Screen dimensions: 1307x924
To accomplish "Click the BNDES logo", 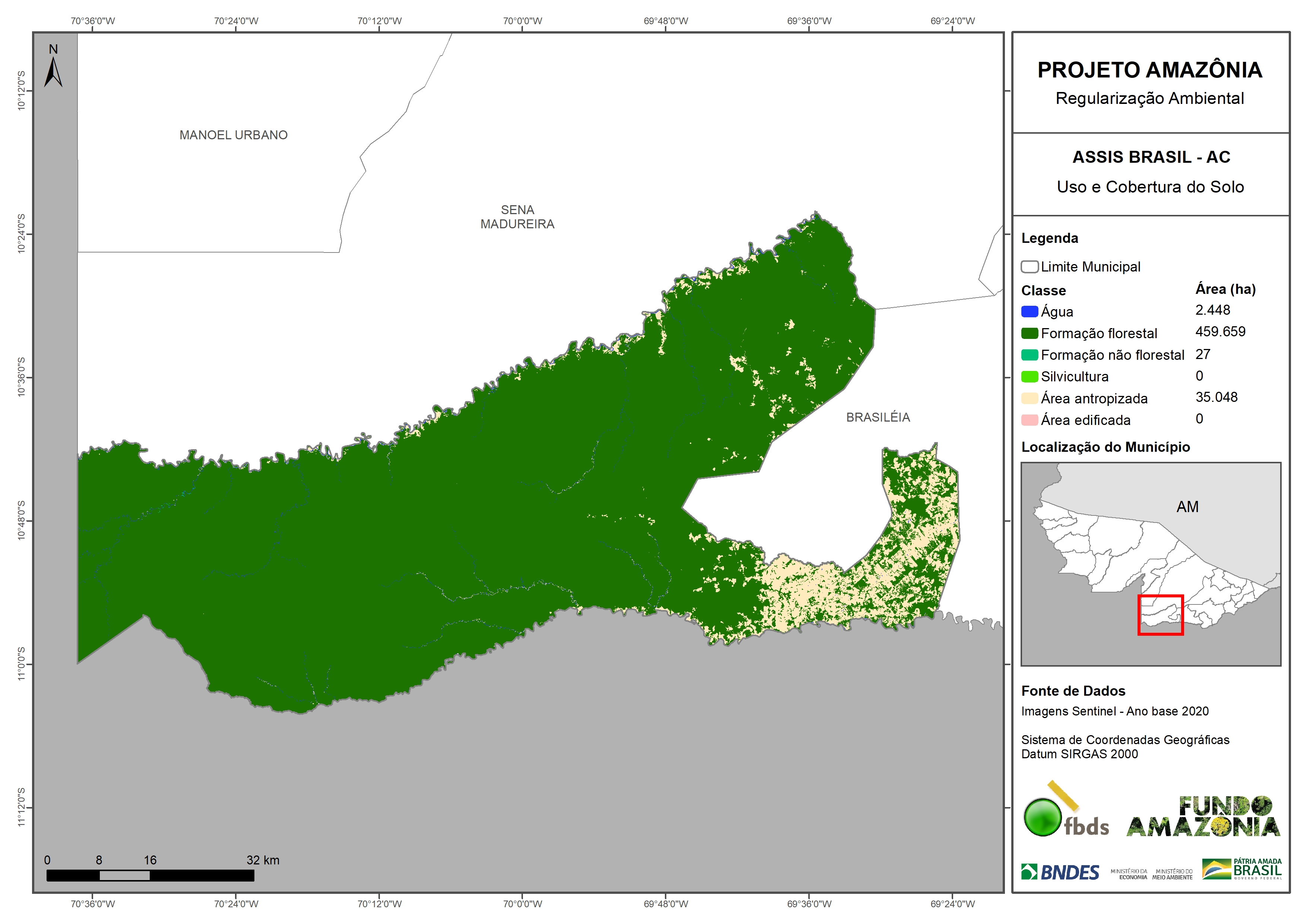I will click(1060, 871).
